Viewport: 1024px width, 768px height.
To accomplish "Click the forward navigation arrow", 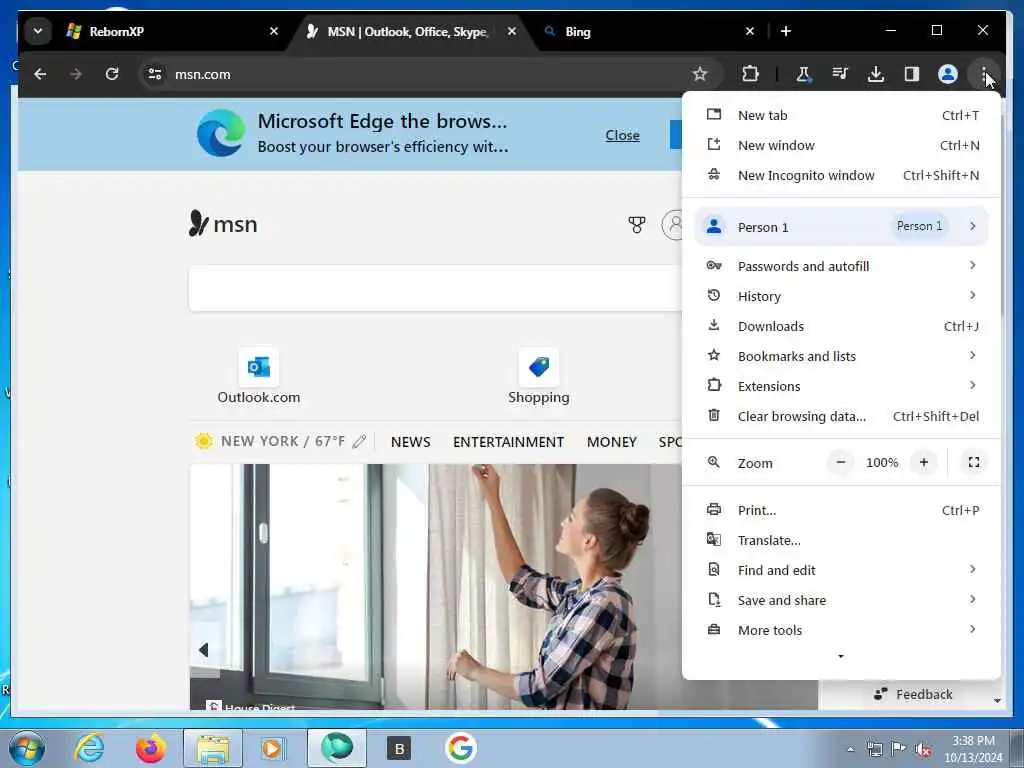I will point(76,74).
